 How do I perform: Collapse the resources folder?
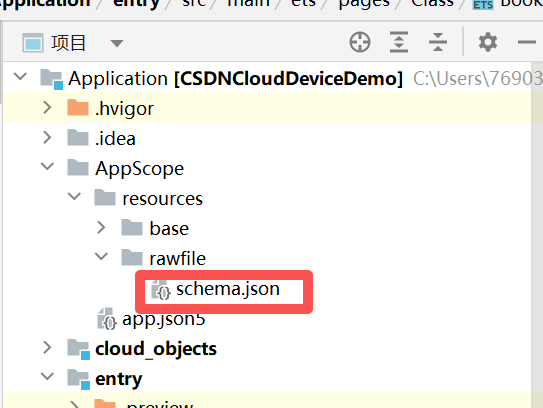point(74,196)
